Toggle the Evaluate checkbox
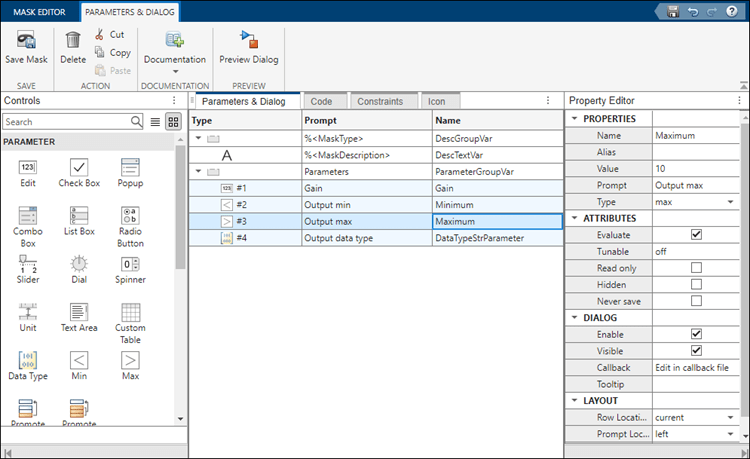 (696, 235)
